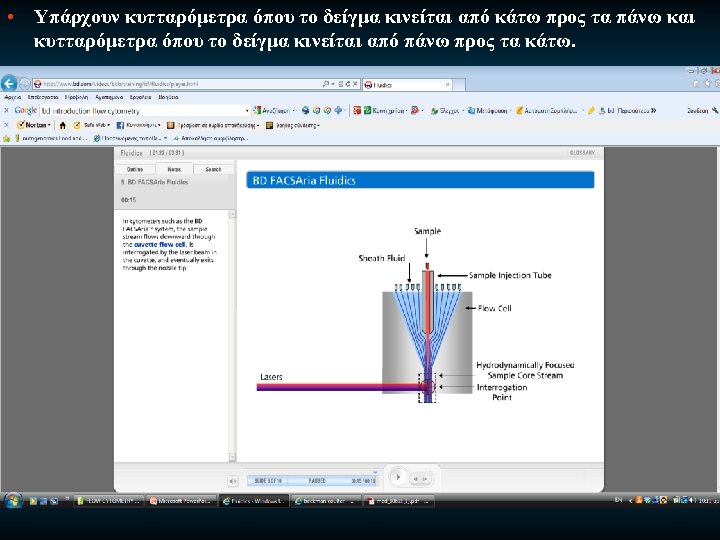
Task: Open the Norton card protection dropdown
Action: pos(213,125)
